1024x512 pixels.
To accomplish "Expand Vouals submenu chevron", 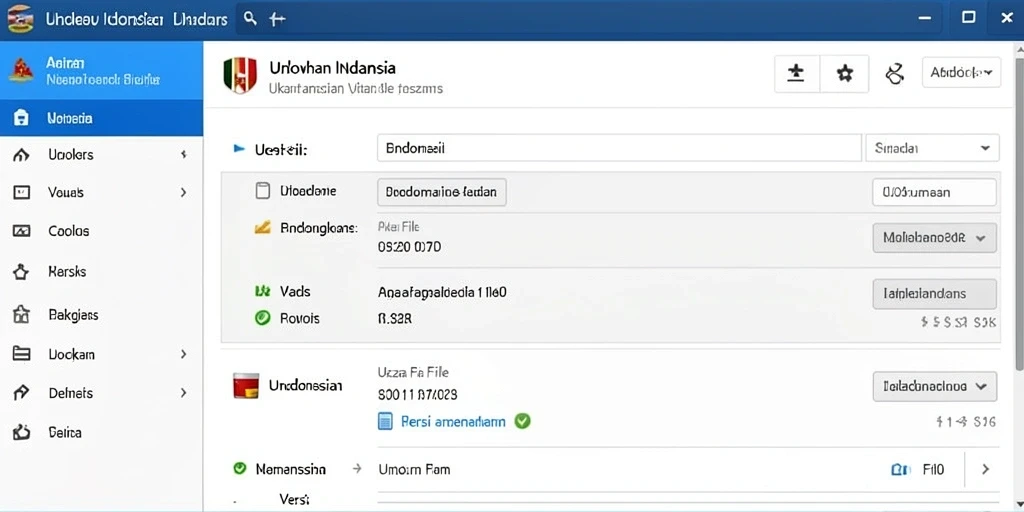I will [x=184, y=193].
